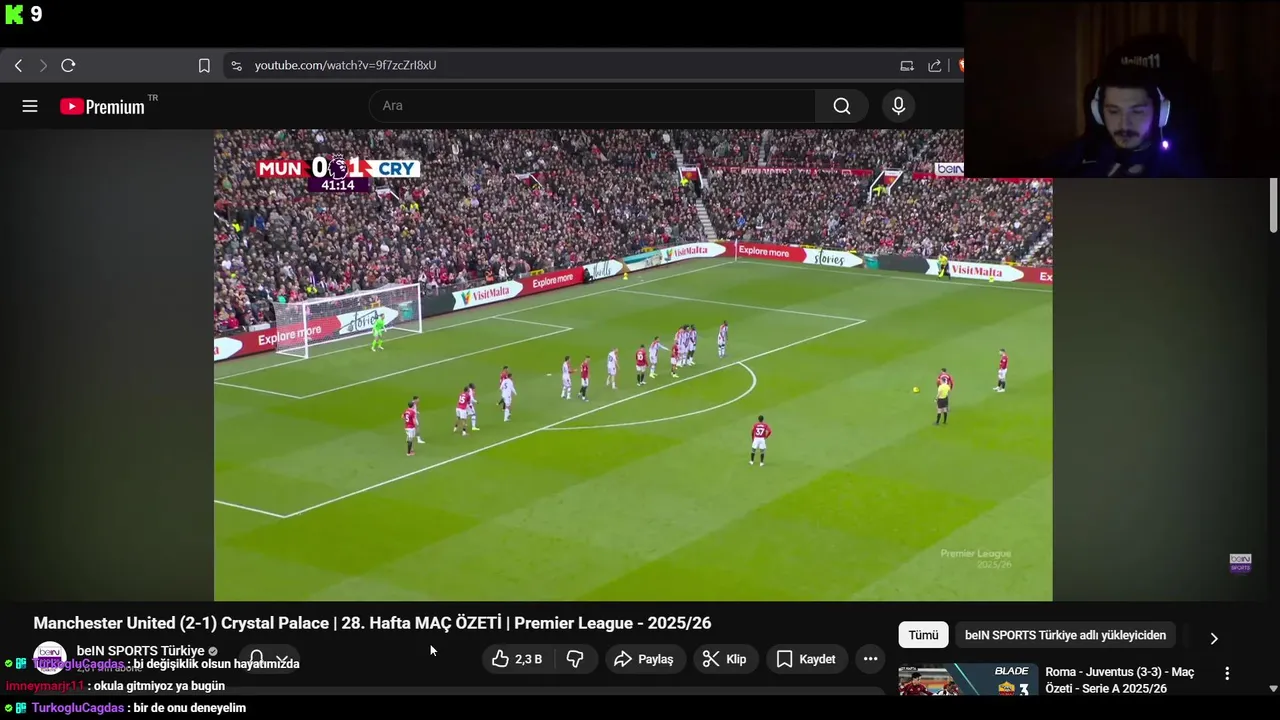Open the YouTube hamburger guide menu
The width and height of the screenshot is (1280, 720).
point(30,106)
